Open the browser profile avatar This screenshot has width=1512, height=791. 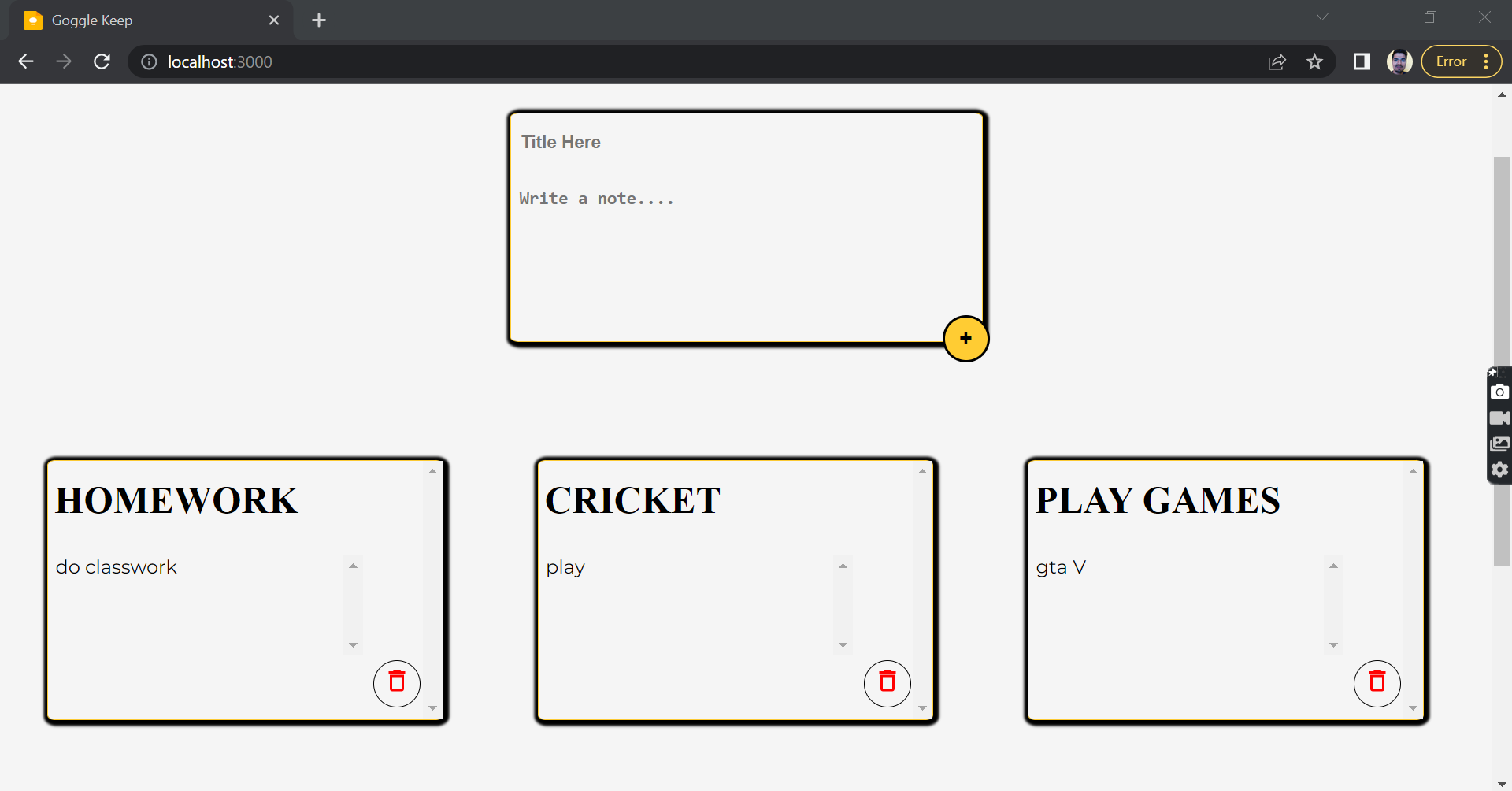click(1400, 61)
